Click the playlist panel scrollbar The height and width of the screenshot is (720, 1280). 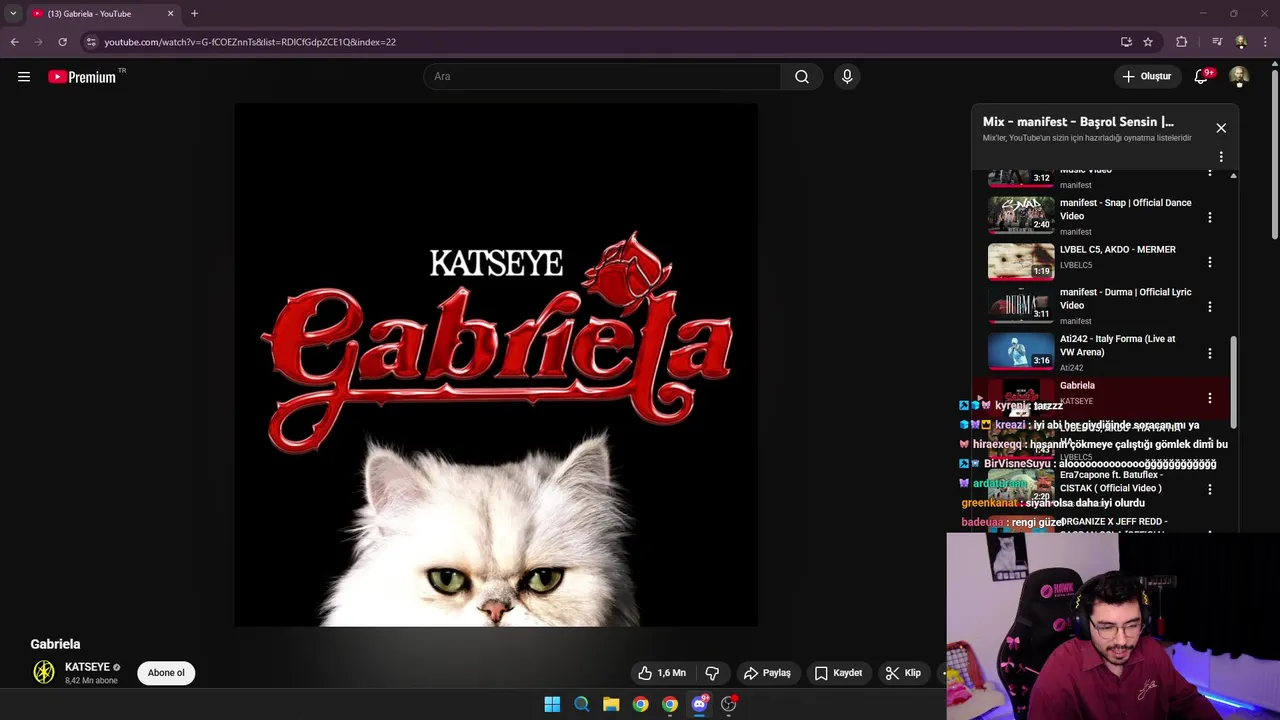(1233, 380)
